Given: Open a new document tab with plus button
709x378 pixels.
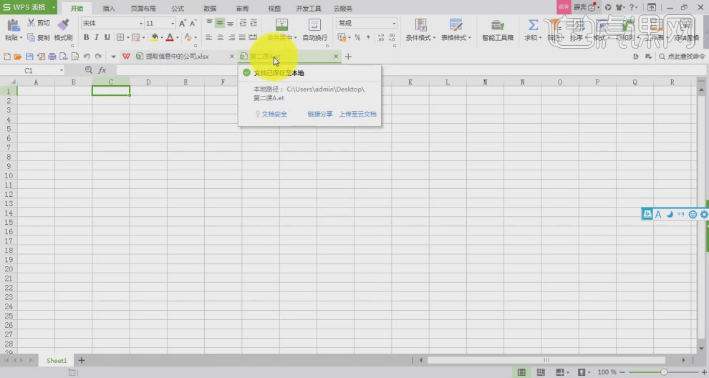Looking at the screenshot, I should 348,57.
